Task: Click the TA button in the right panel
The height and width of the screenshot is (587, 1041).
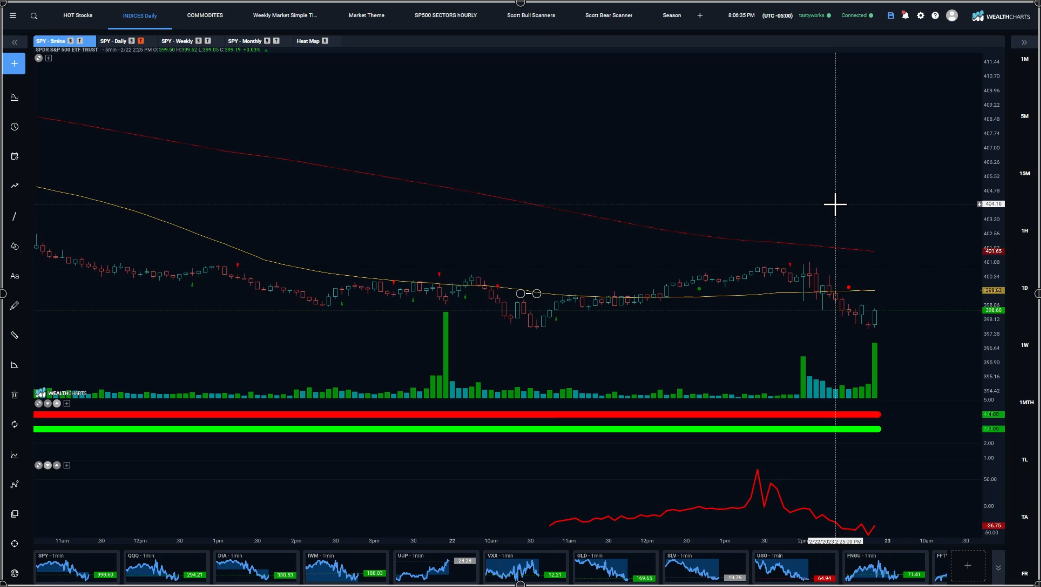Action: coord(1024,517)
